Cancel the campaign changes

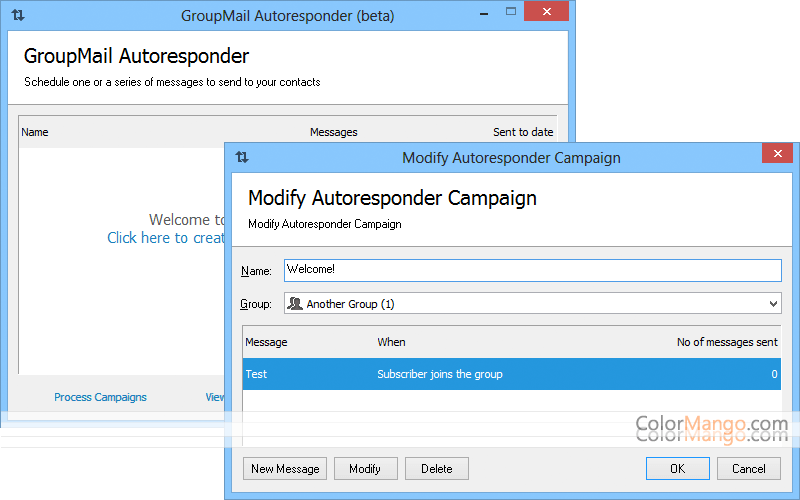[x=748, y=468]
